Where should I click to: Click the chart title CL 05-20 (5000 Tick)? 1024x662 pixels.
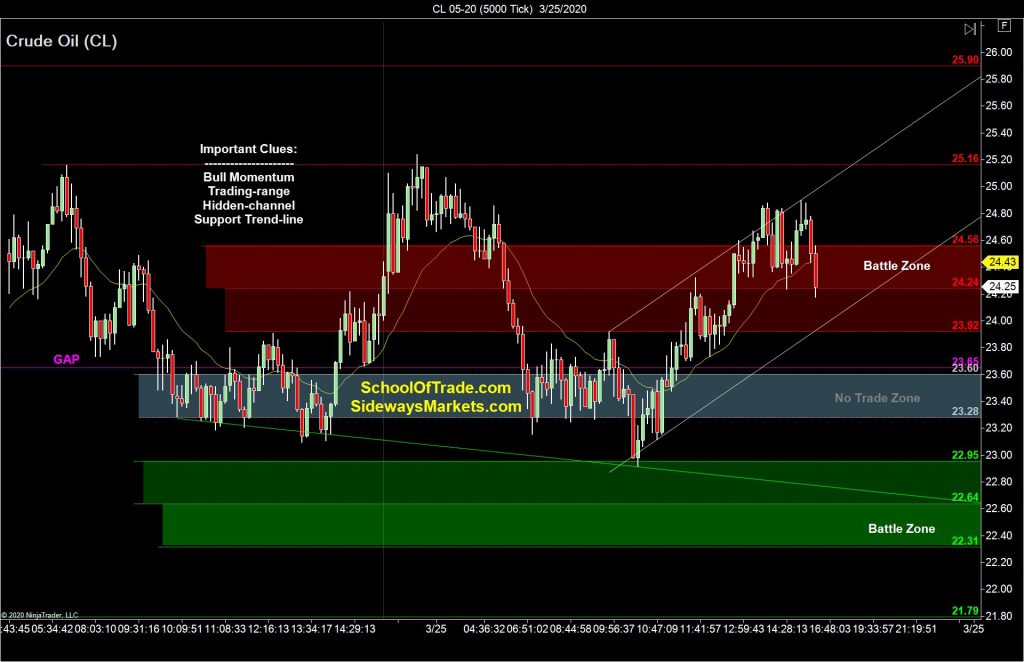[x=483, y=8]
